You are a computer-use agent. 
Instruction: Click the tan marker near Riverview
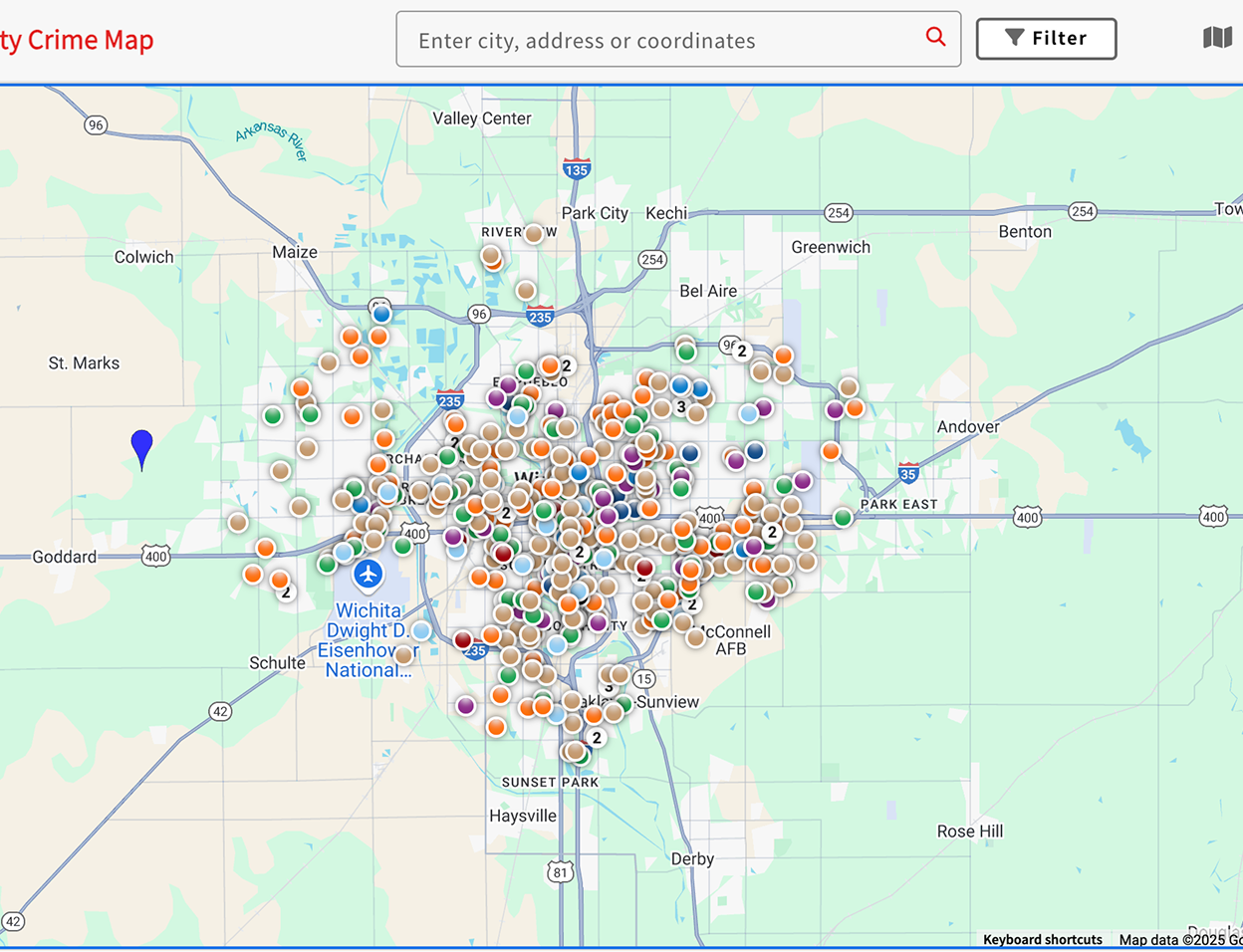534,234
